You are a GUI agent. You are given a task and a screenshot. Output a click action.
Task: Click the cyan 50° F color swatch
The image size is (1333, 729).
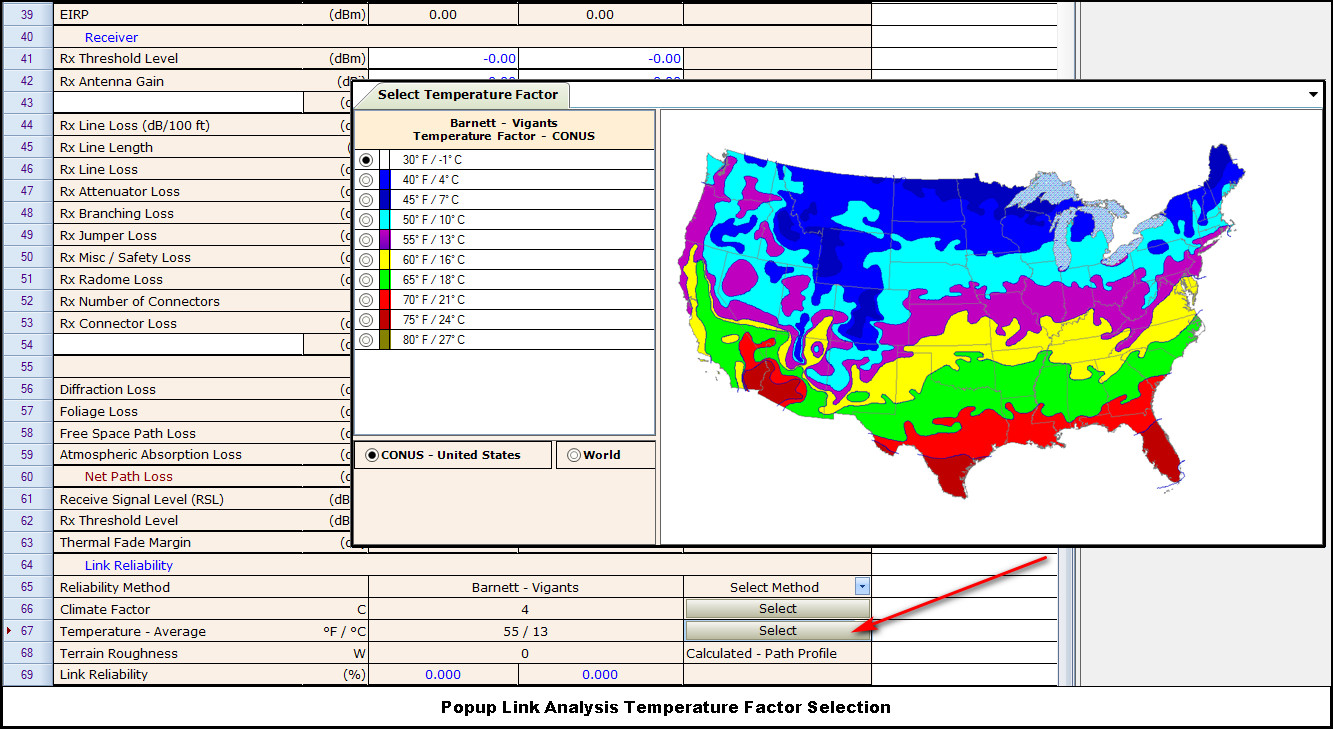(x=385, y=220)
